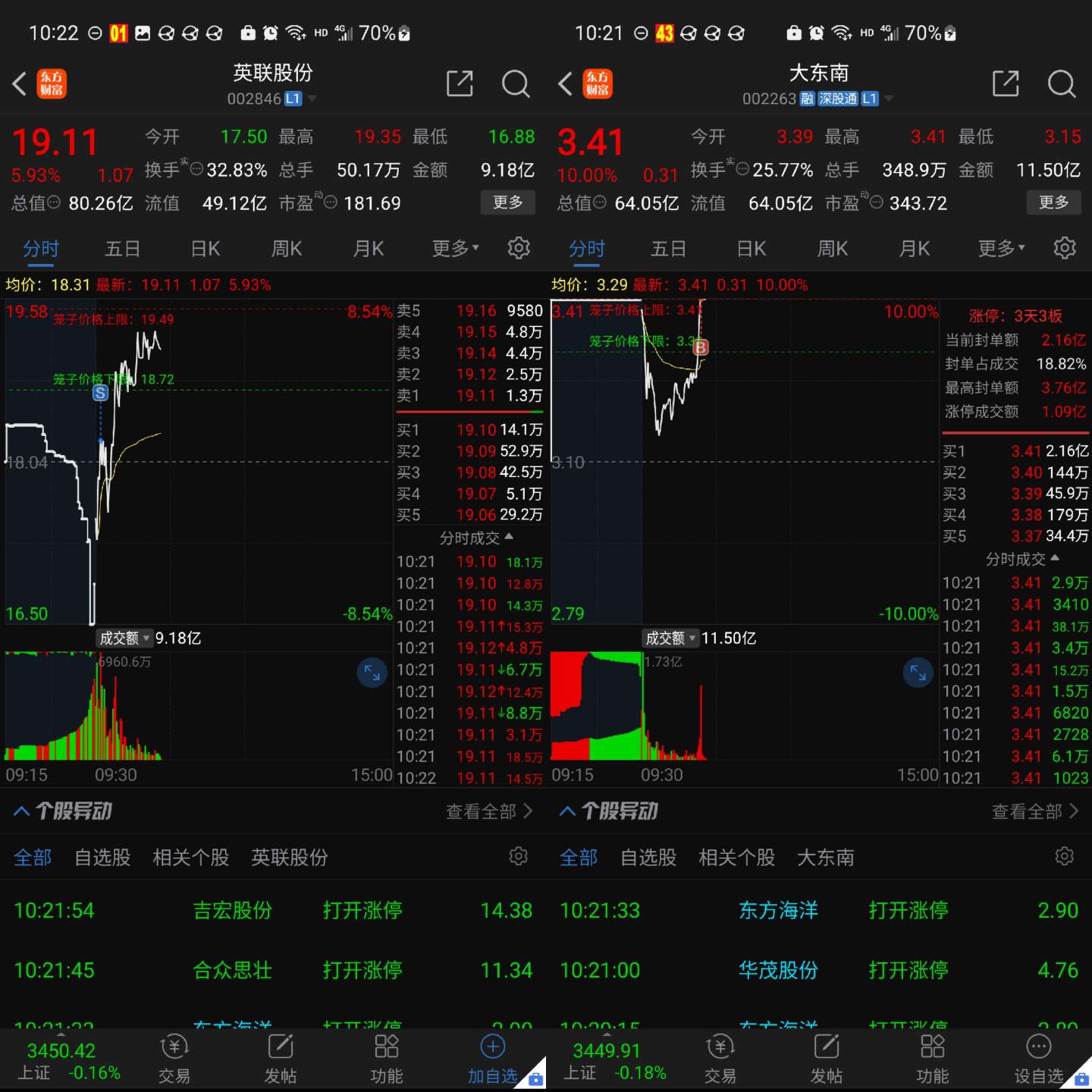The width and height of the screenshot is (1092, 1092).
Task: Open the share icon on 英联股份 header
Action: pyautogui.click(x=460, y=83)
